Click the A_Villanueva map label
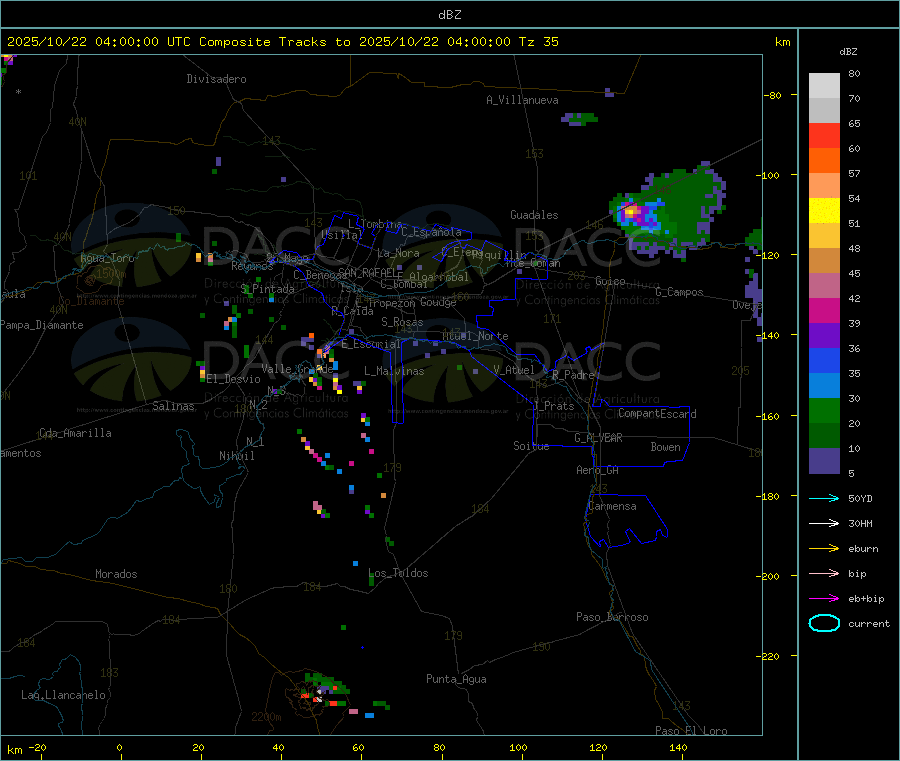The width and height of the screenshot is (900, 761). click(x=522, y=100)
